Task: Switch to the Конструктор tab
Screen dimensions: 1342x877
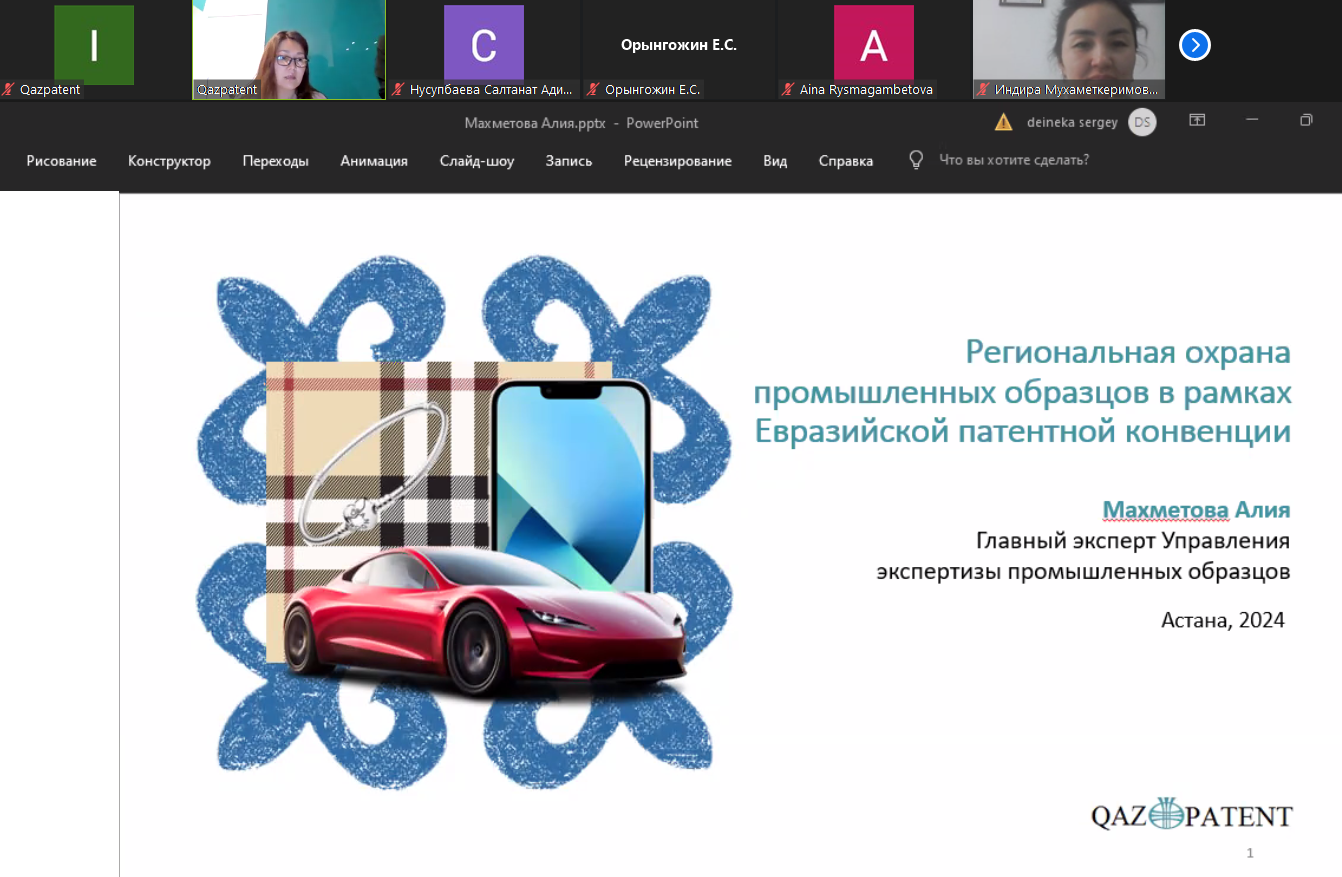Action: click(x=169, y=161)
